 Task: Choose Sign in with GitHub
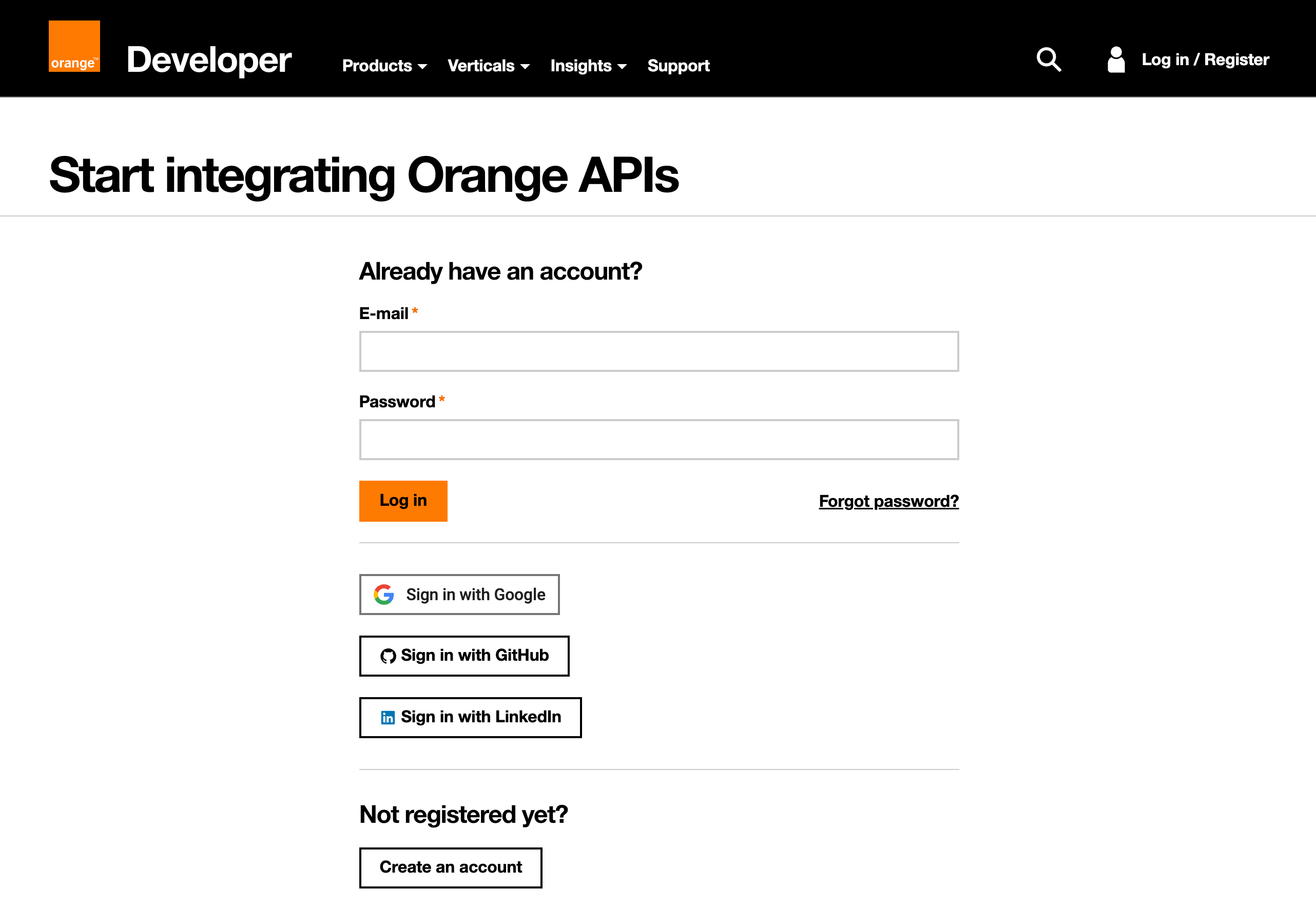click(x=465, y=656)
